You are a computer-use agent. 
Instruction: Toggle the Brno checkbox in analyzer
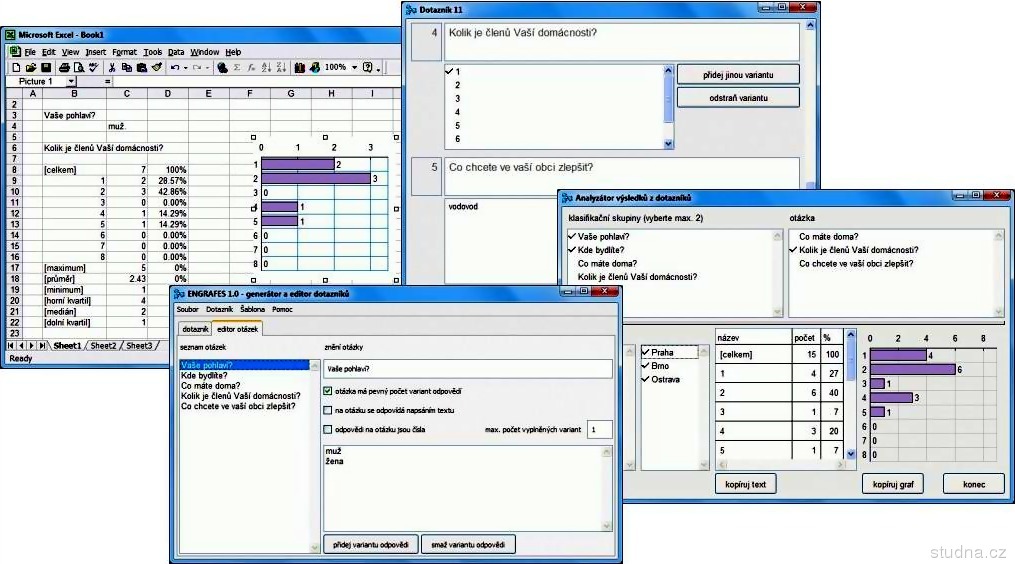click(645, 366)
